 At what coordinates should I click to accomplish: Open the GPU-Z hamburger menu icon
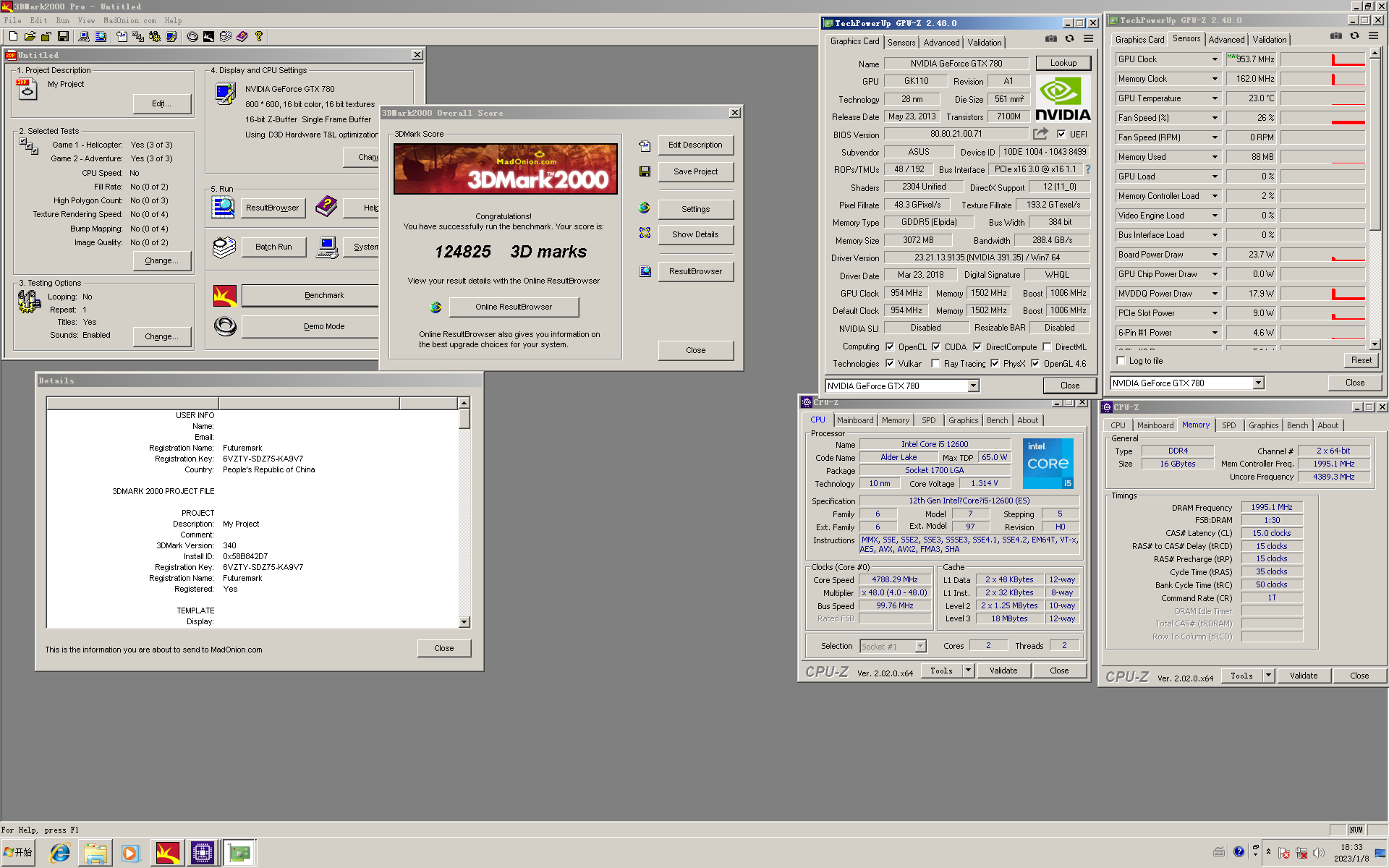coord(1088,39)
